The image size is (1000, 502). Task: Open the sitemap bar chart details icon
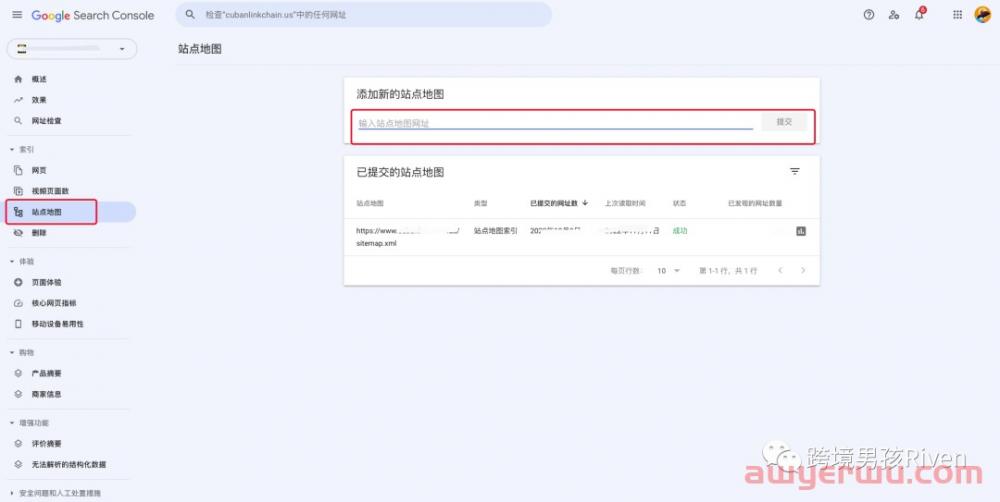click(801, 231)
